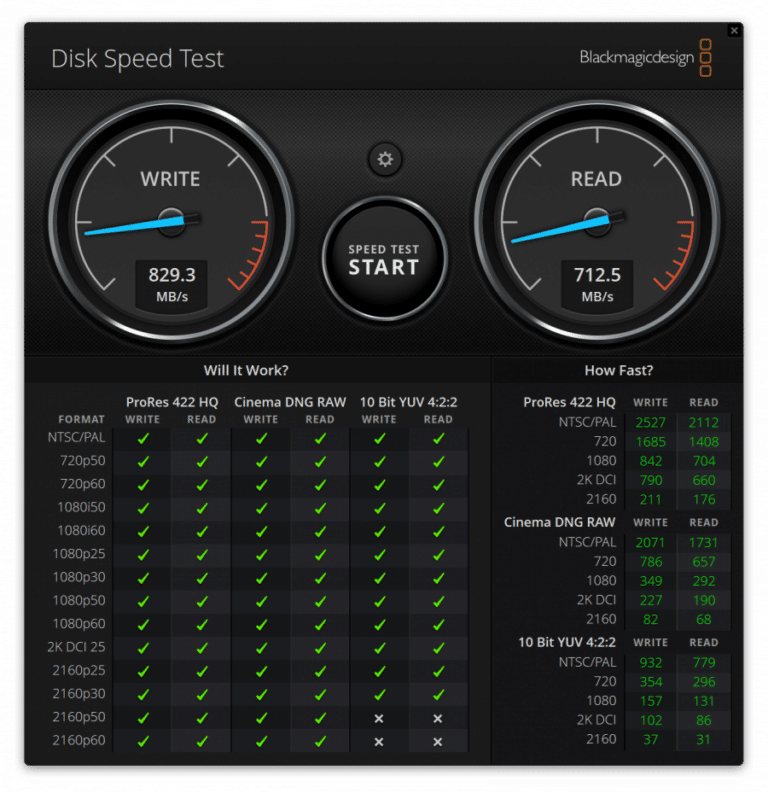
Task: Click the 1080i50 10 Bit YUV write checkmark
Action: 379,508
